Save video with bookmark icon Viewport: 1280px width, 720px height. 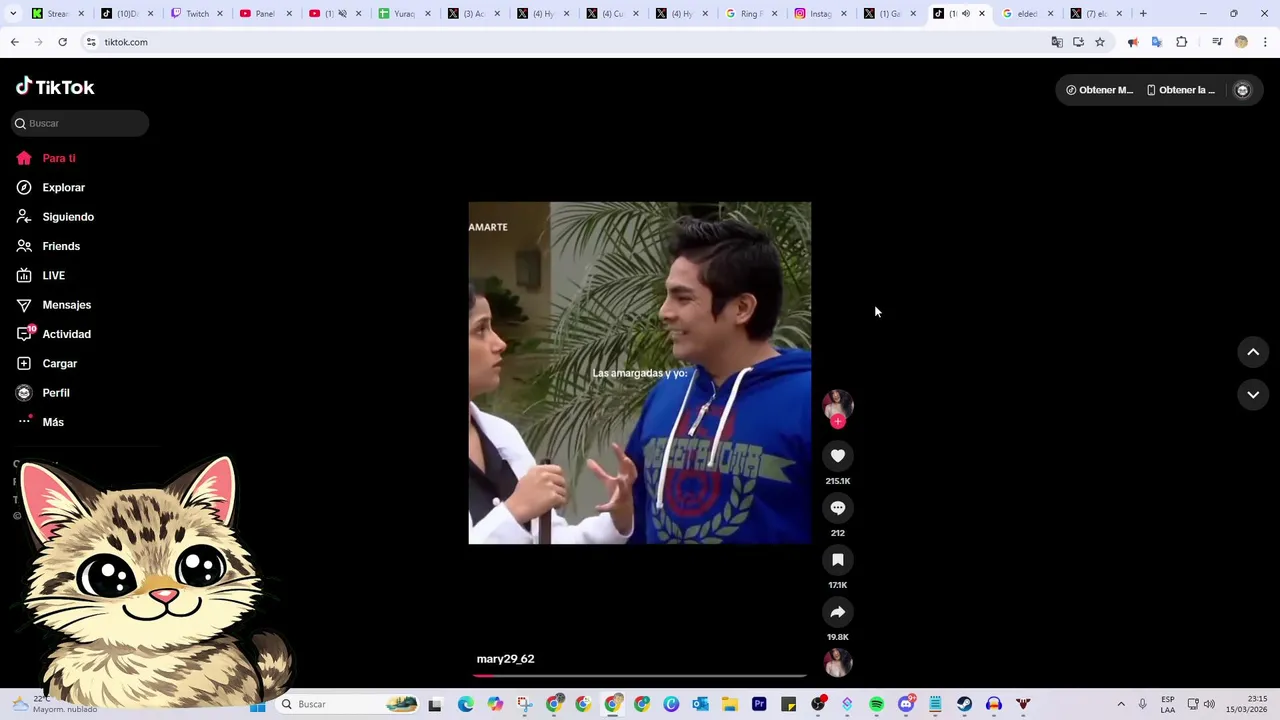pos(838,560)
